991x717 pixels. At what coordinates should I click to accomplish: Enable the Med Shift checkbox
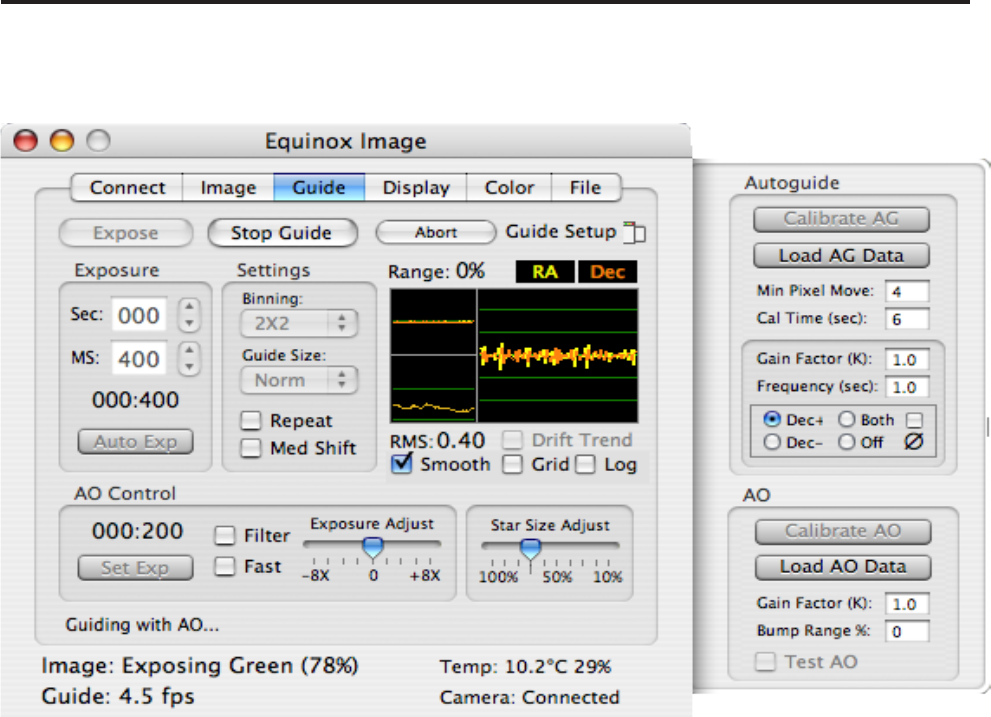pos(251,448)
